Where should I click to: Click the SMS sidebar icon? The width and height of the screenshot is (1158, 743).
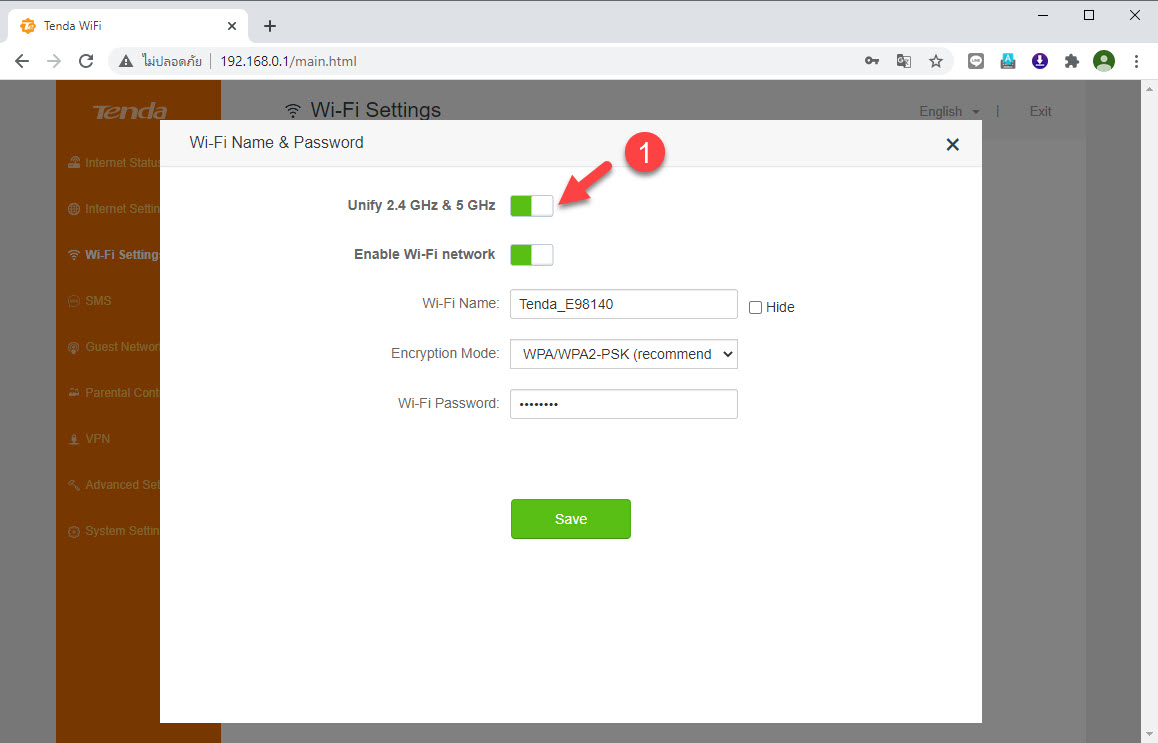point(74,301)
